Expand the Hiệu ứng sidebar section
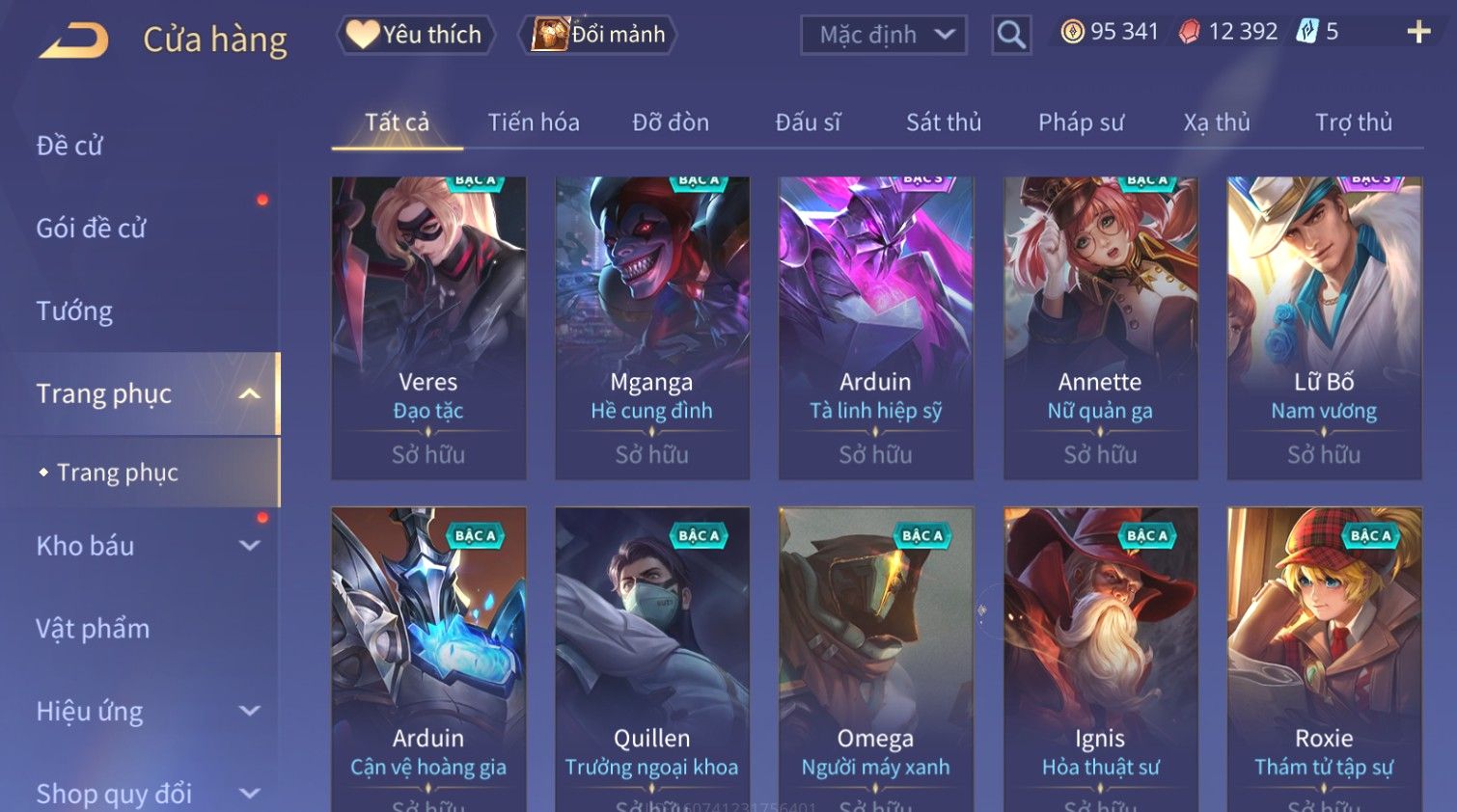The height and width of the screenshot is (812, 1457). point(249,712)
